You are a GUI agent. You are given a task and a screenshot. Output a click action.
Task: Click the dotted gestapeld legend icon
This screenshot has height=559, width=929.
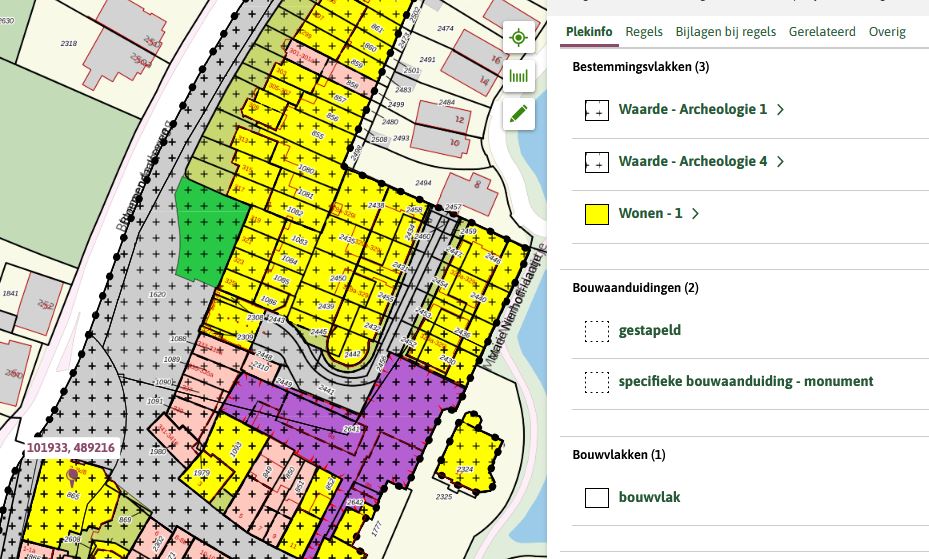pos(597,331)
